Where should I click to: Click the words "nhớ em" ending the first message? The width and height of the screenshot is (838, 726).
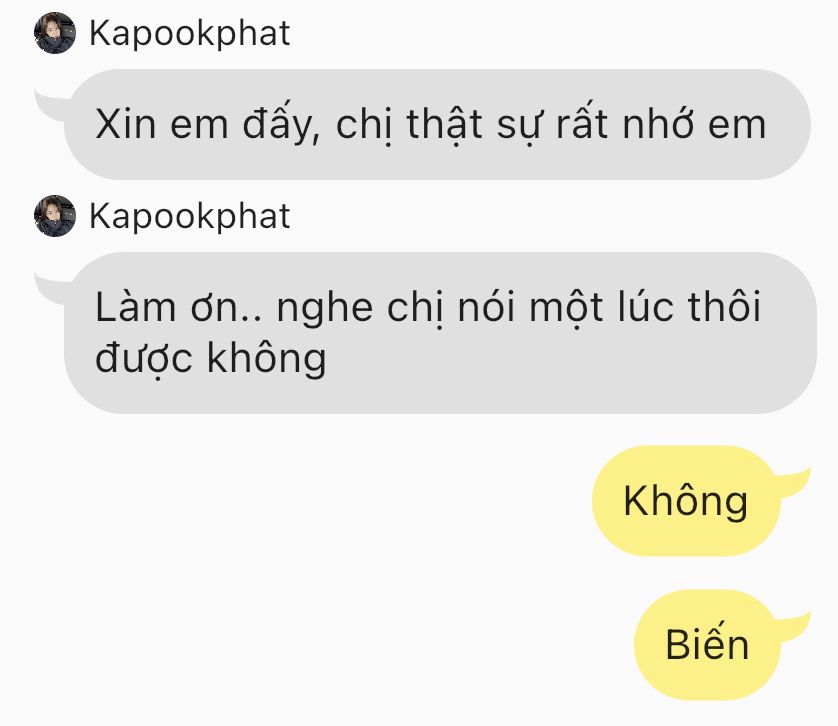(694, 124)
